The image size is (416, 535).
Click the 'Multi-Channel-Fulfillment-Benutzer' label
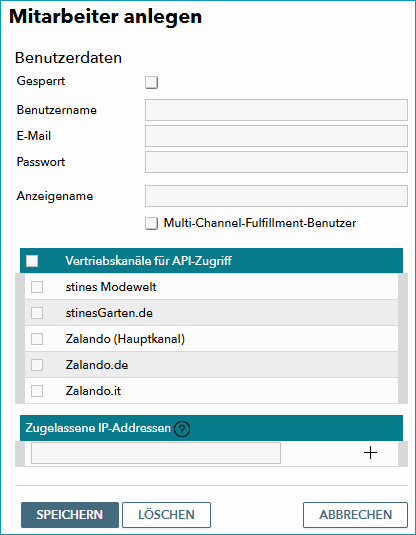pyautogui.click(x=260, y=223)
